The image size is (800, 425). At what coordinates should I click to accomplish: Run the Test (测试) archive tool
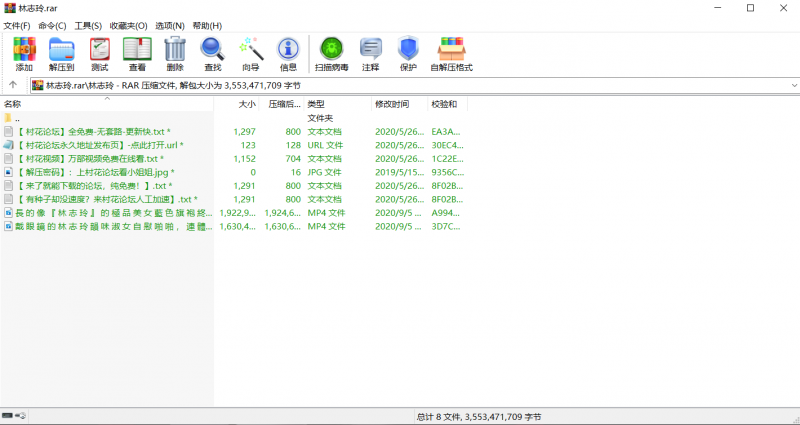[x=100, y=54]
